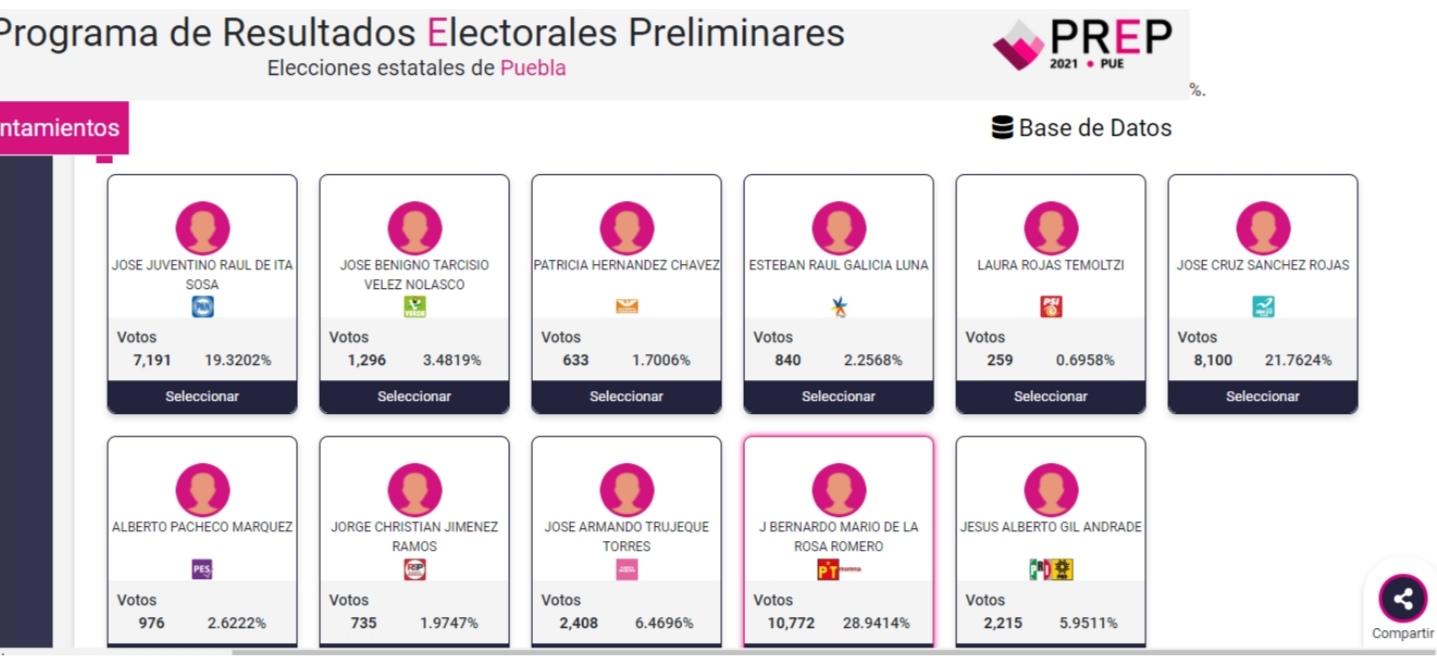1437x659 pixels.
Task: Click the Compartir share icon
Action: point(1402,599)
